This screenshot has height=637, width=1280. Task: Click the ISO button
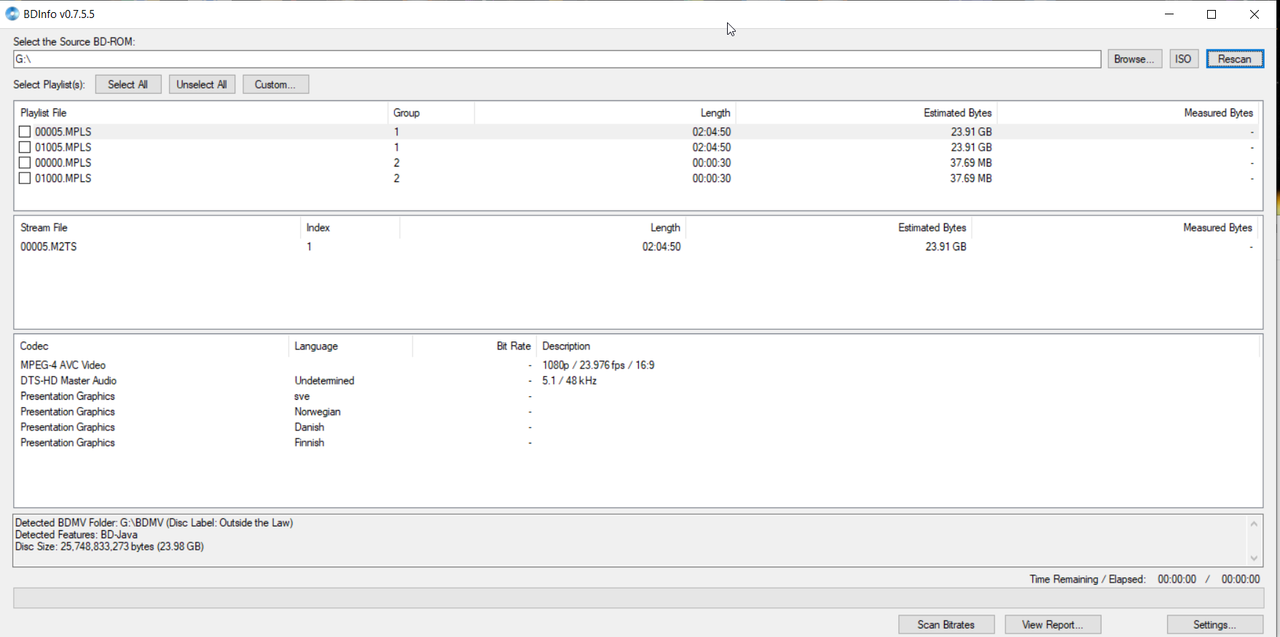click(x=1183, y=59)
